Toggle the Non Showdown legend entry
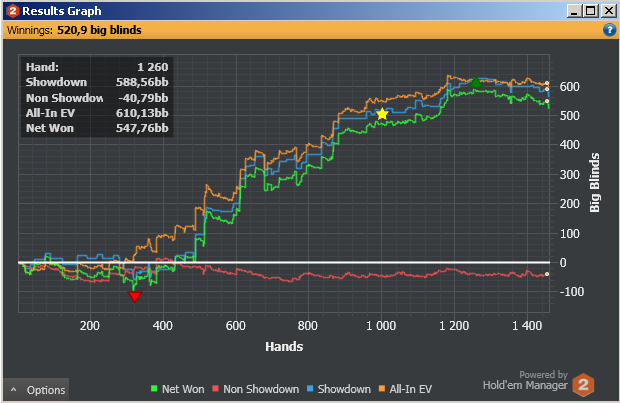 pos(255,389)
